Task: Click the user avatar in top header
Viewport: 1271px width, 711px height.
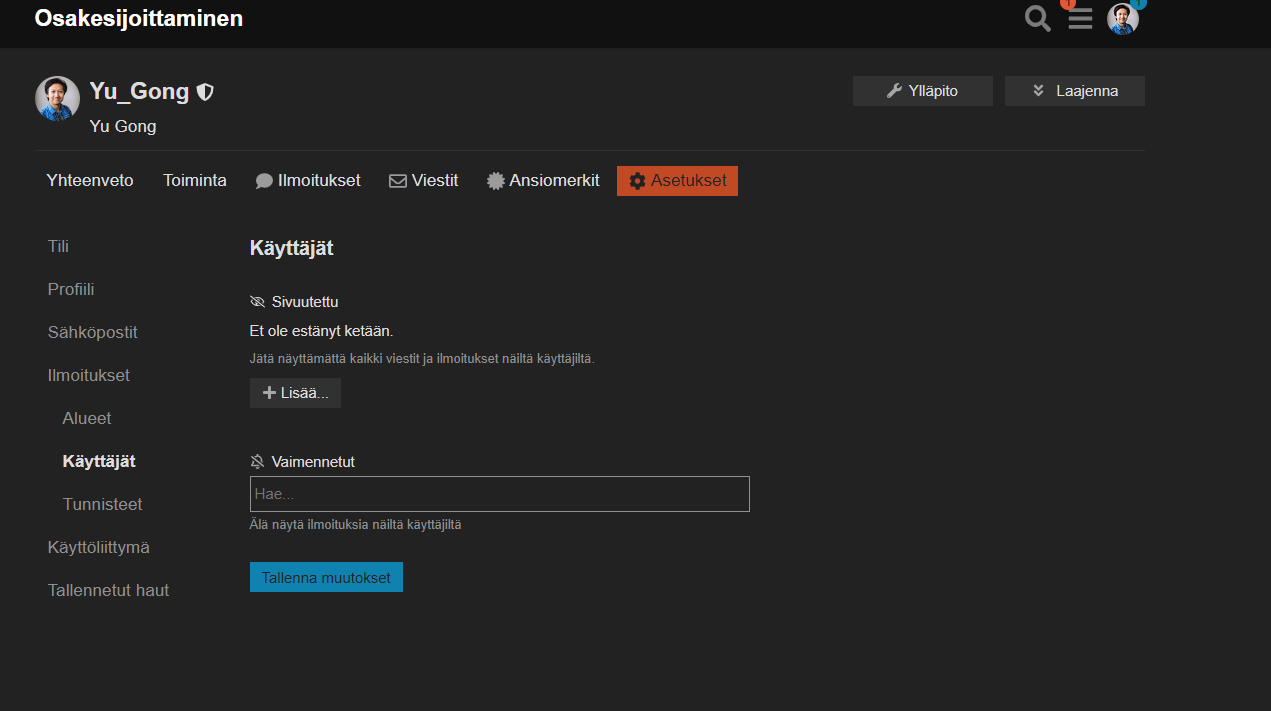Action: pos(1123,19)
